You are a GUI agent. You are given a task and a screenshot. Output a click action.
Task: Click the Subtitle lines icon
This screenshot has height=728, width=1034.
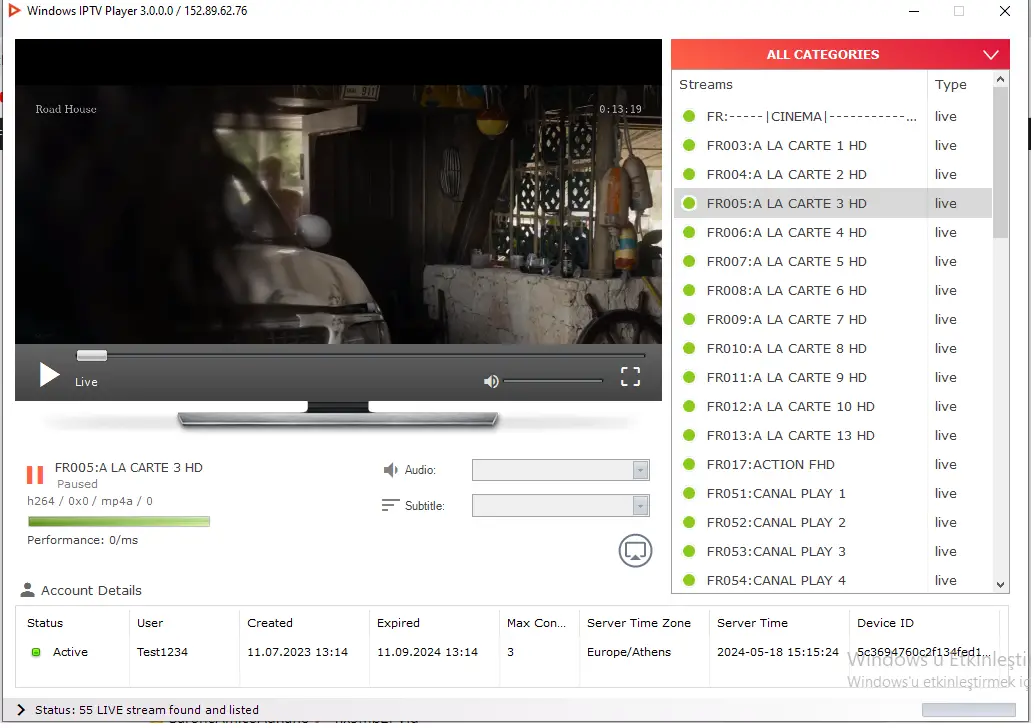point(390,506)
